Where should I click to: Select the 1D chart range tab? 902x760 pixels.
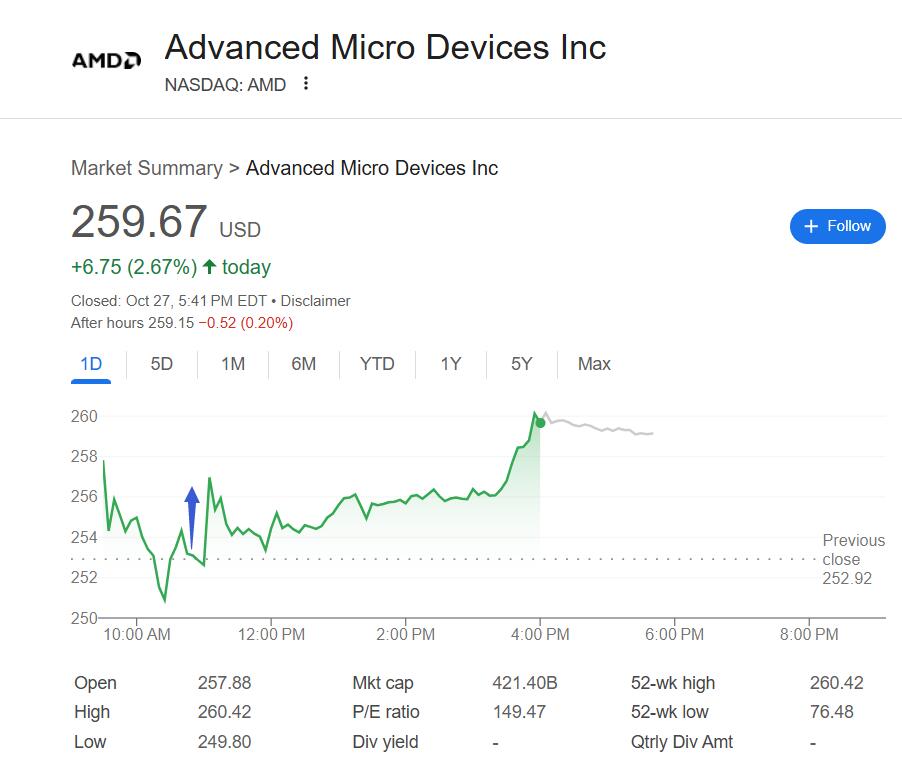91,364
